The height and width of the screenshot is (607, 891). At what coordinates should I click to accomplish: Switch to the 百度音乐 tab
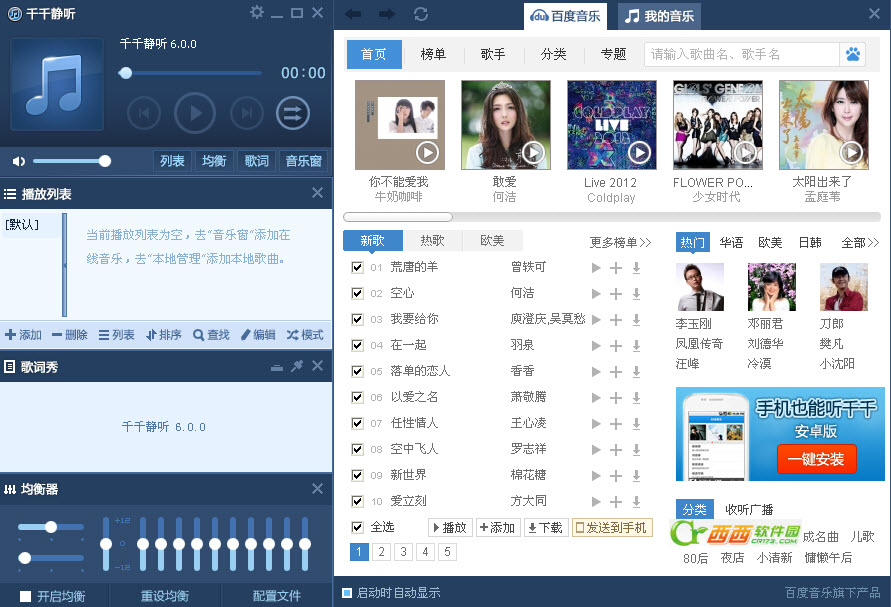[x=565, y=16]
